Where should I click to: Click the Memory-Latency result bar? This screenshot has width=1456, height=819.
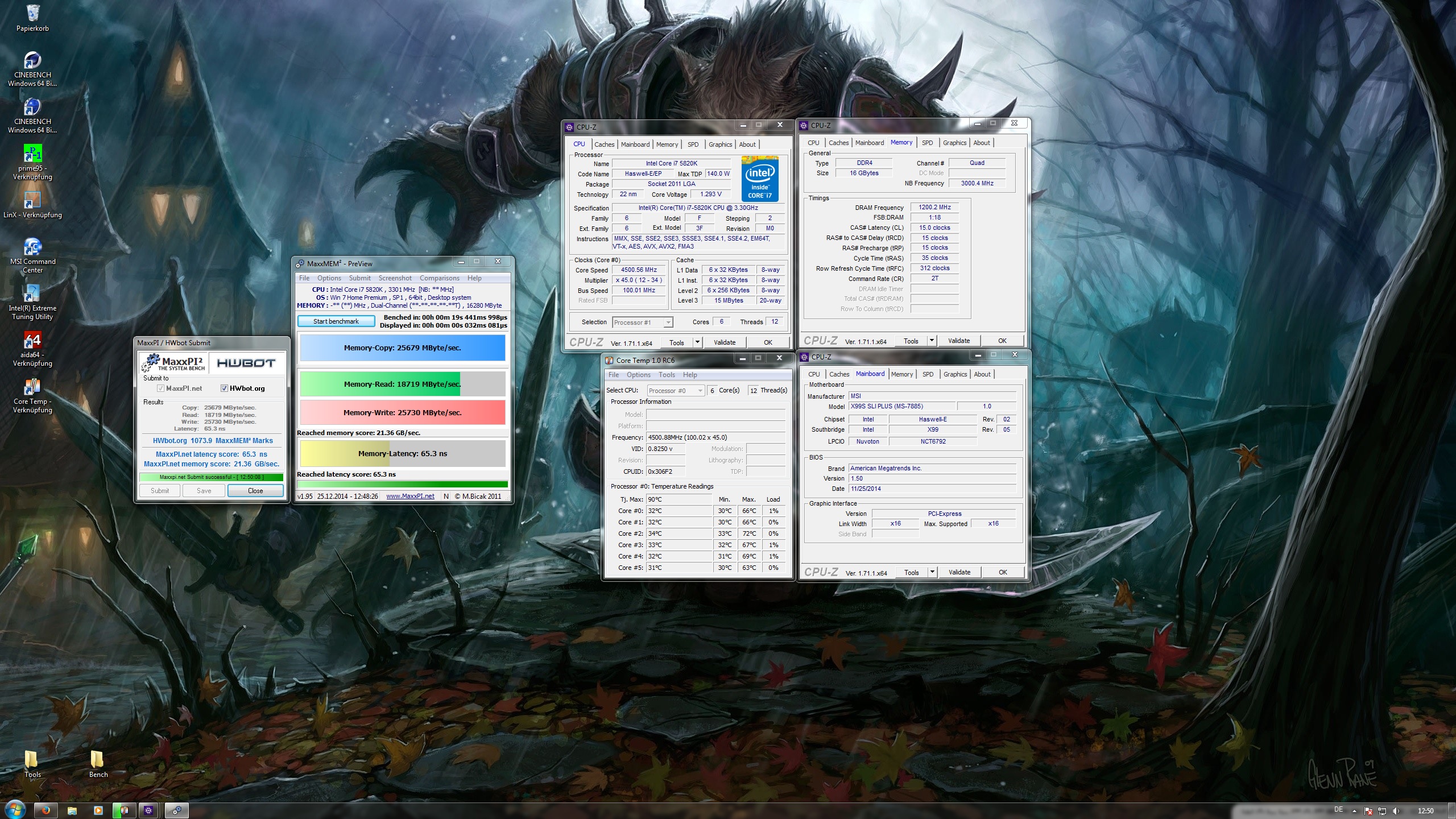click(x=402, y=453)
